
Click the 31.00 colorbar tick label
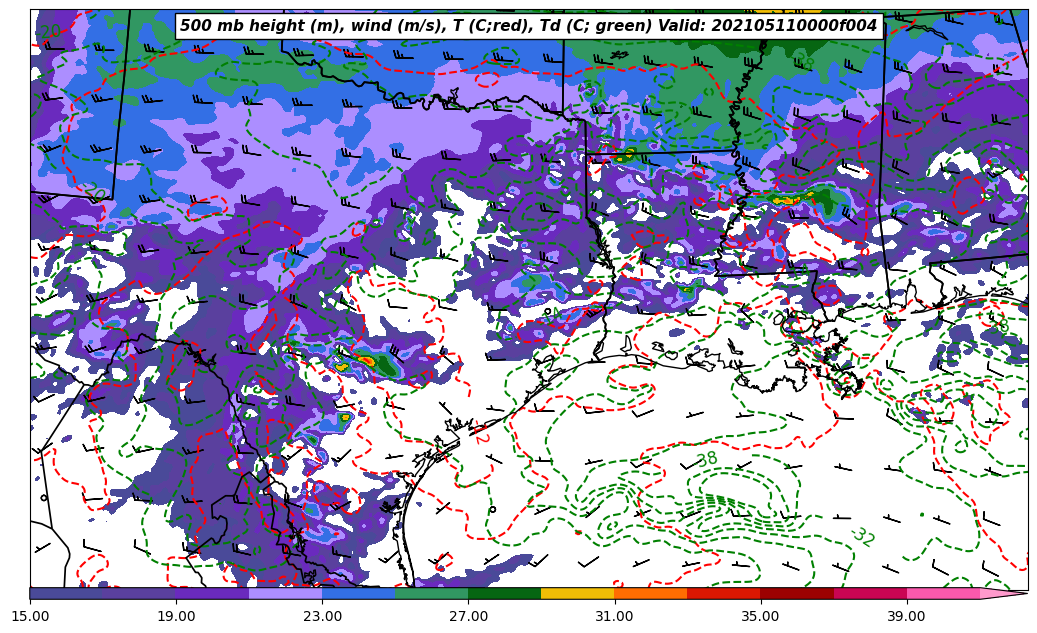pos(614,616)
